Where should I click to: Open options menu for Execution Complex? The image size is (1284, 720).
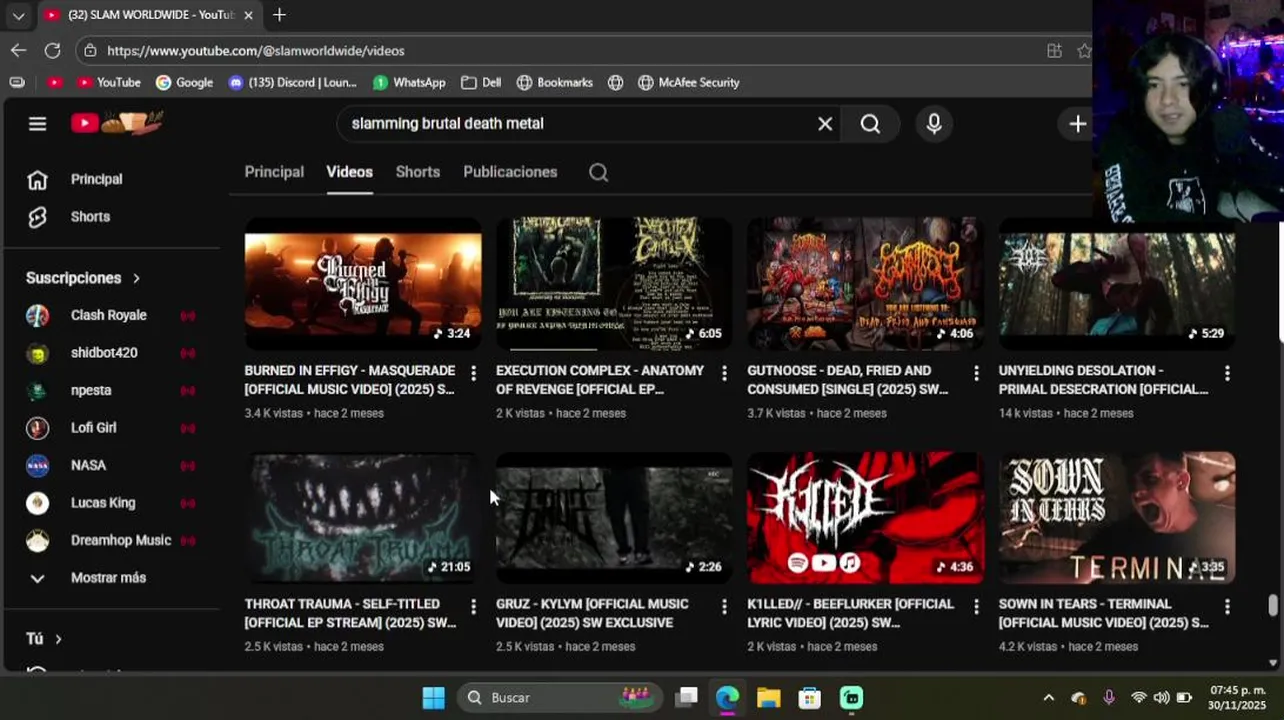pyautogui.click(x=724, y=373)
